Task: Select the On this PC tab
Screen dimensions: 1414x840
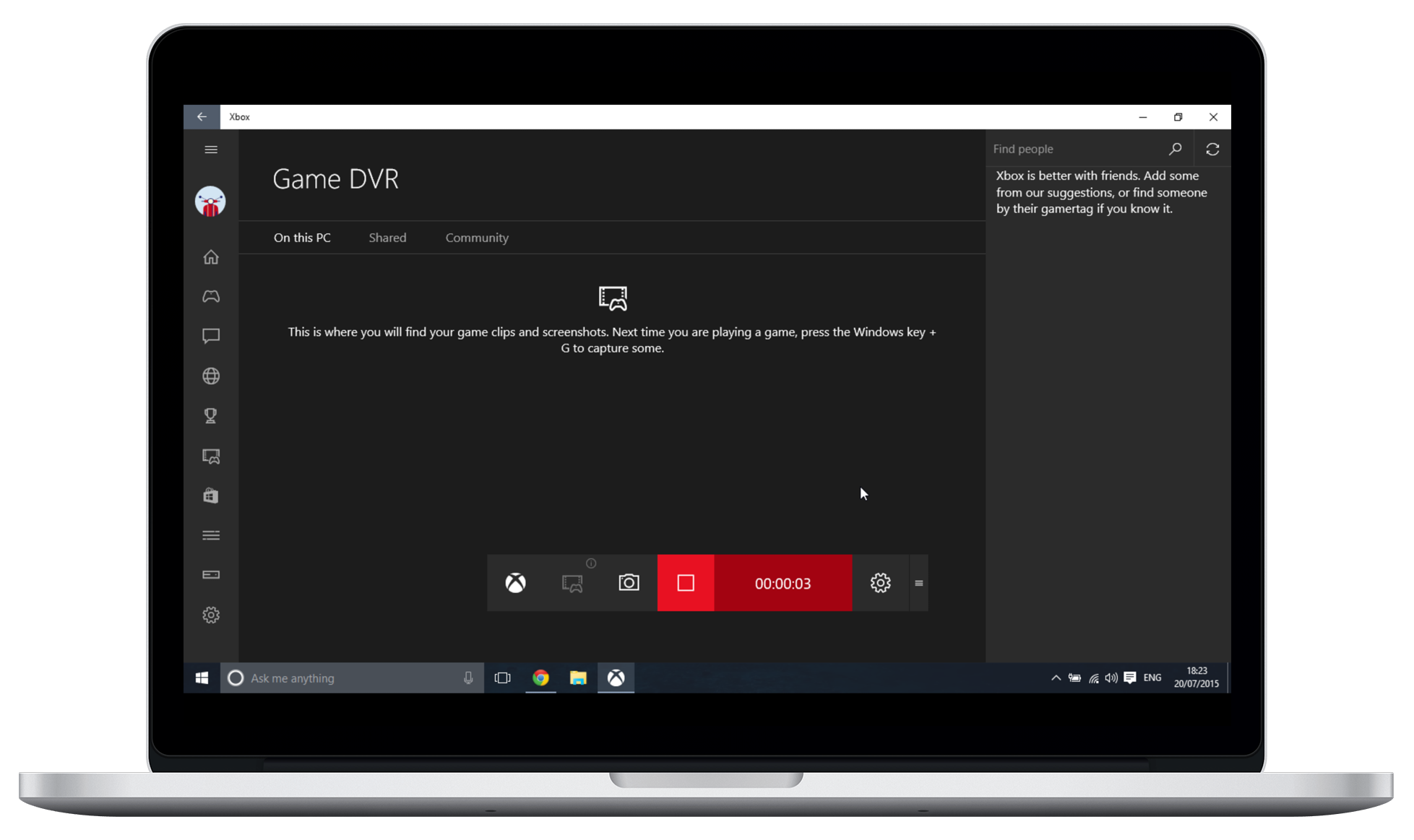Action: [x=302, y=237]
